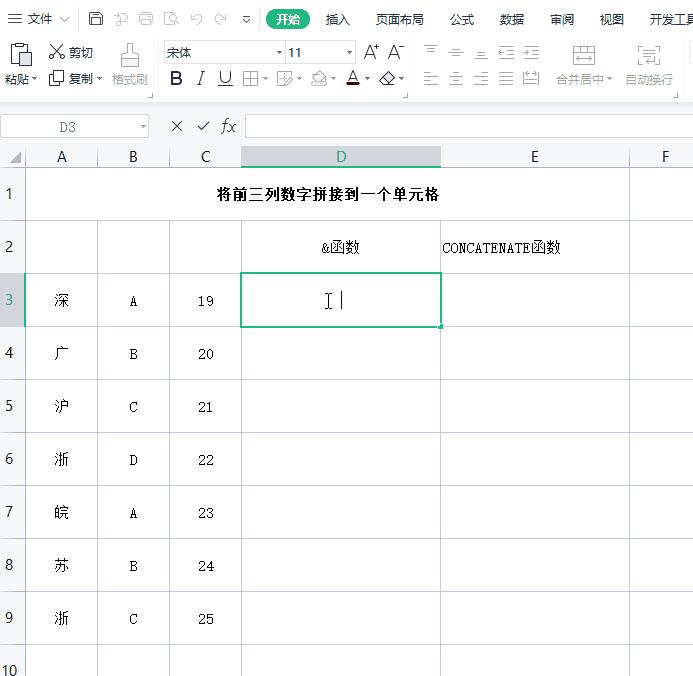This screenshot has height=676, width=693.
Task: Expand the fill color dropdown arrow
Action: [333, 79]
